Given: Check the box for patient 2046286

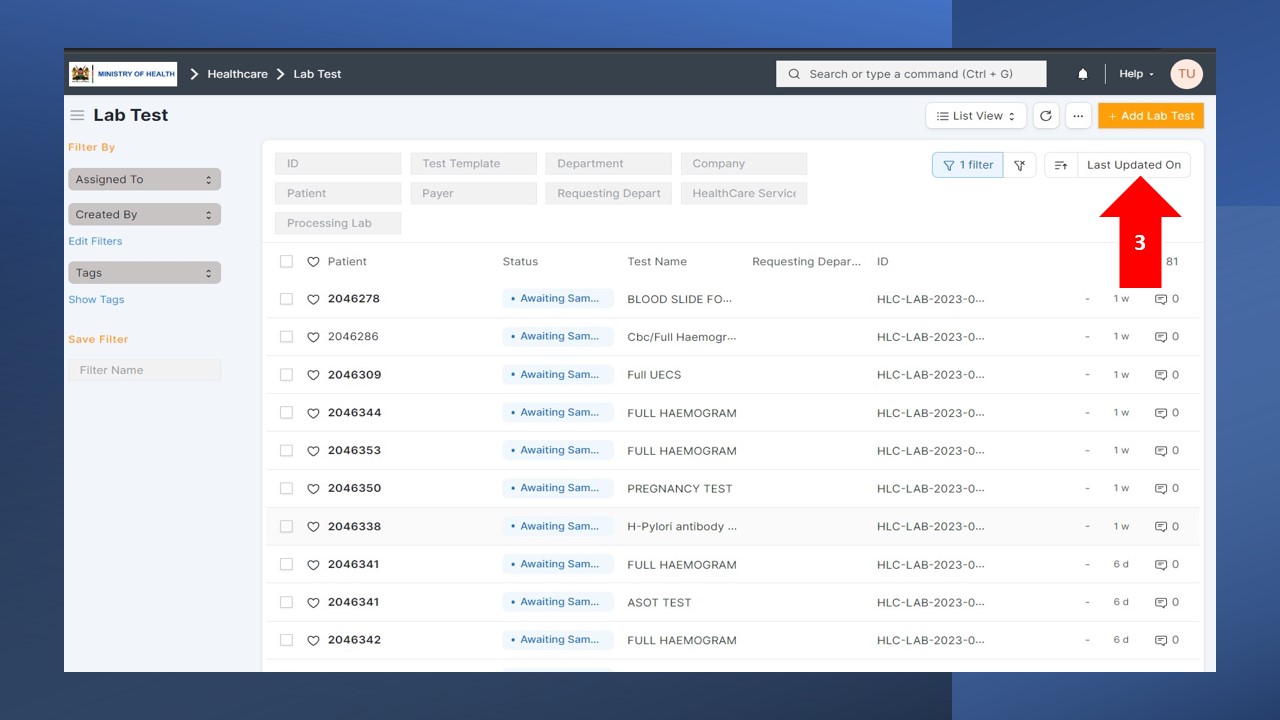Looking at the screenshot, I should tap(286, 337).
